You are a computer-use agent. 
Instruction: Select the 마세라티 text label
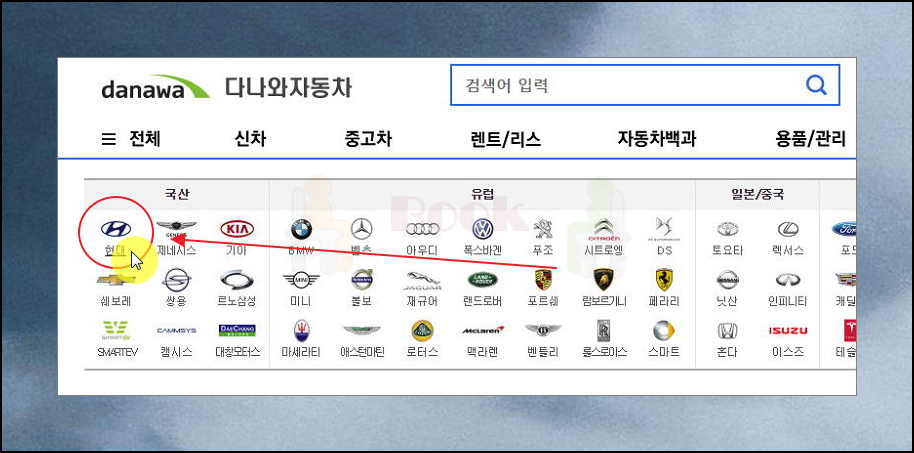(x=301, y=352)
